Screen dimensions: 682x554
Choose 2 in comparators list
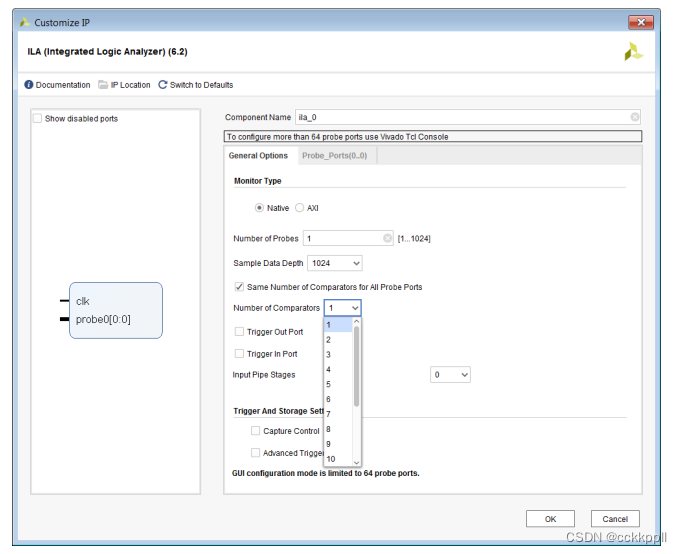tap(338, 340)
